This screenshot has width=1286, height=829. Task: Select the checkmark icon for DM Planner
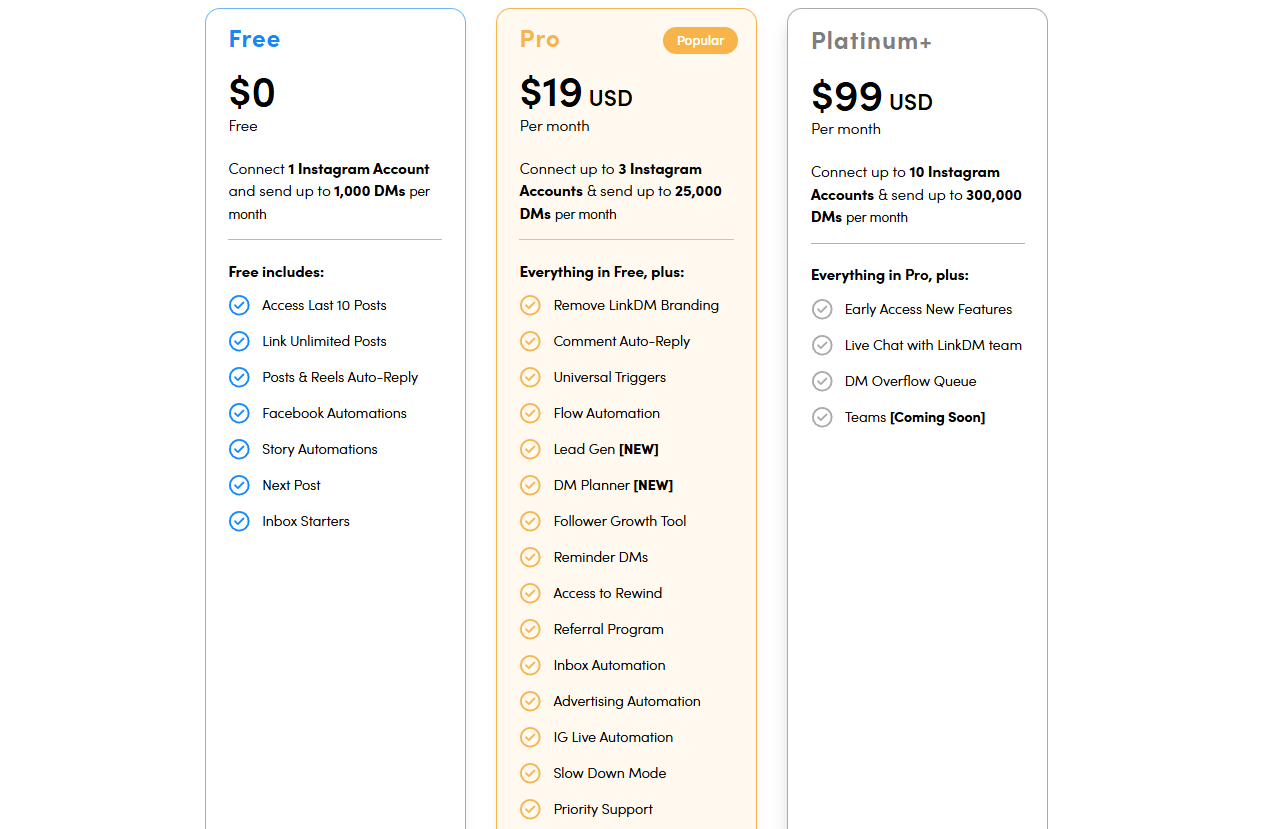[x=530, y=485]
